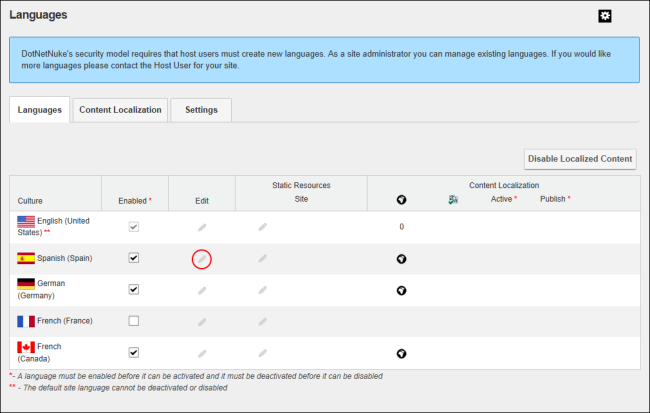Click the Active column header
650x413 pixels.
click(x=504, y=199)
